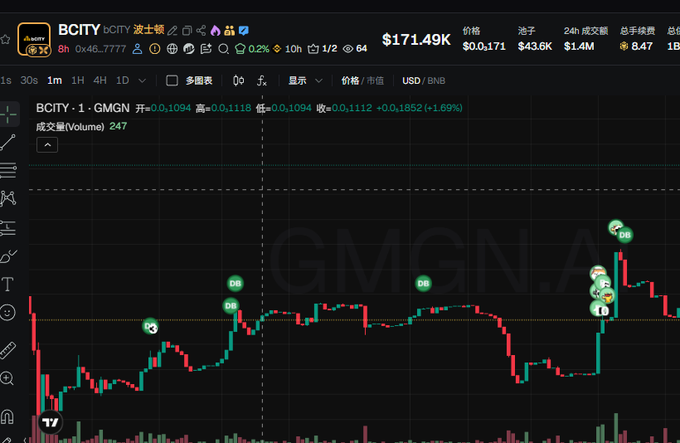The image size is (680, 443).
Task: Select the Text annotation tool
Action: [x=8, y=284]
